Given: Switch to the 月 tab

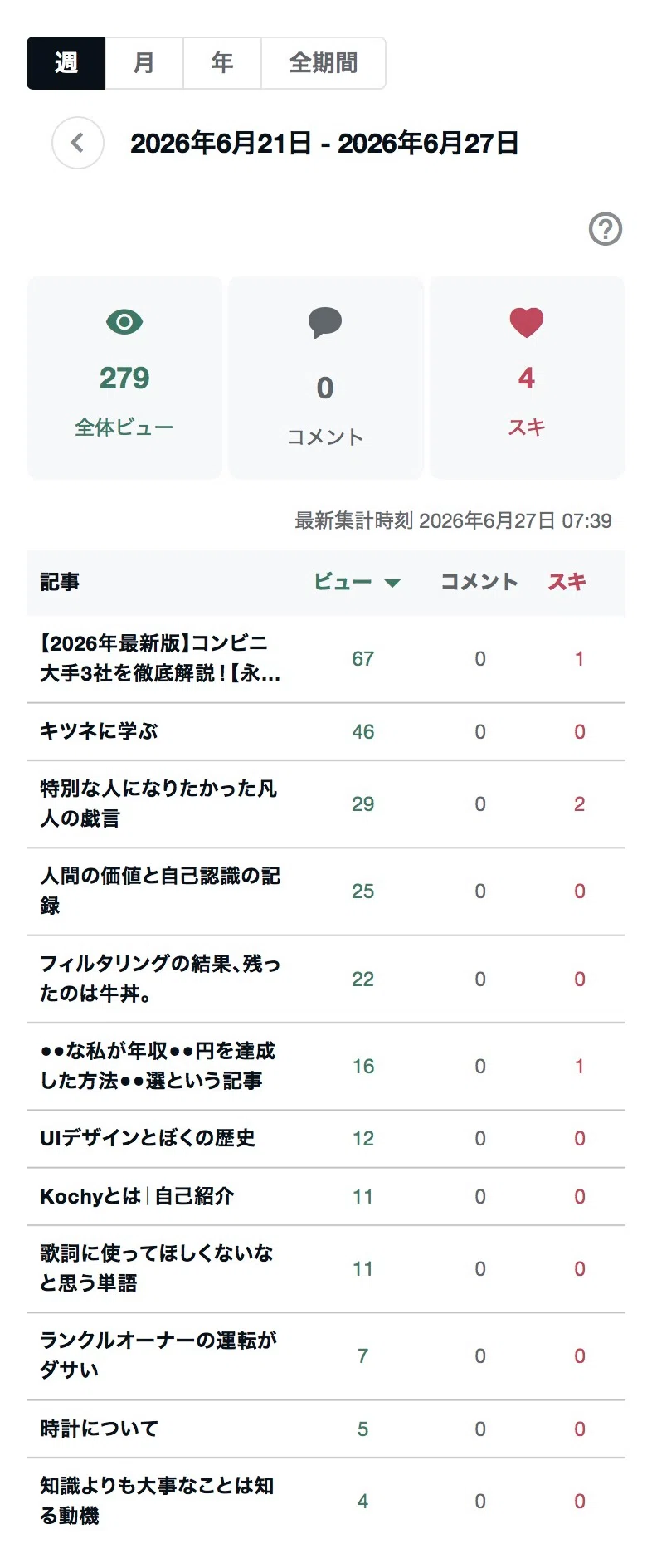Looking at the screenshot, I should click(144, 63).
